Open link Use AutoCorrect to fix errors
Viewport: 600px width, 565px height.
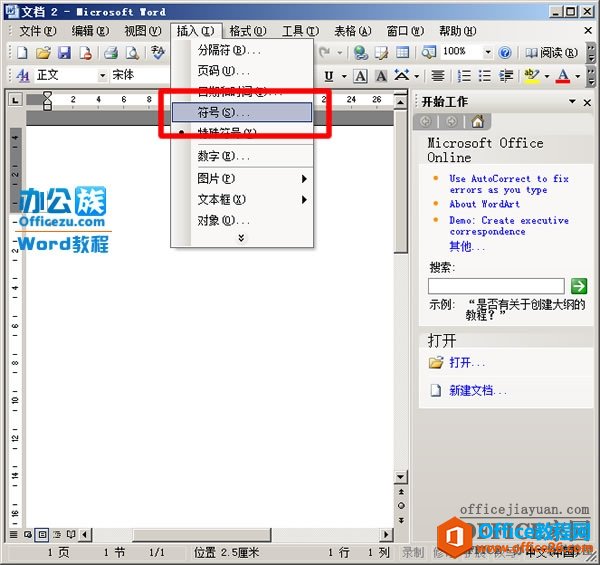point(509,184)
